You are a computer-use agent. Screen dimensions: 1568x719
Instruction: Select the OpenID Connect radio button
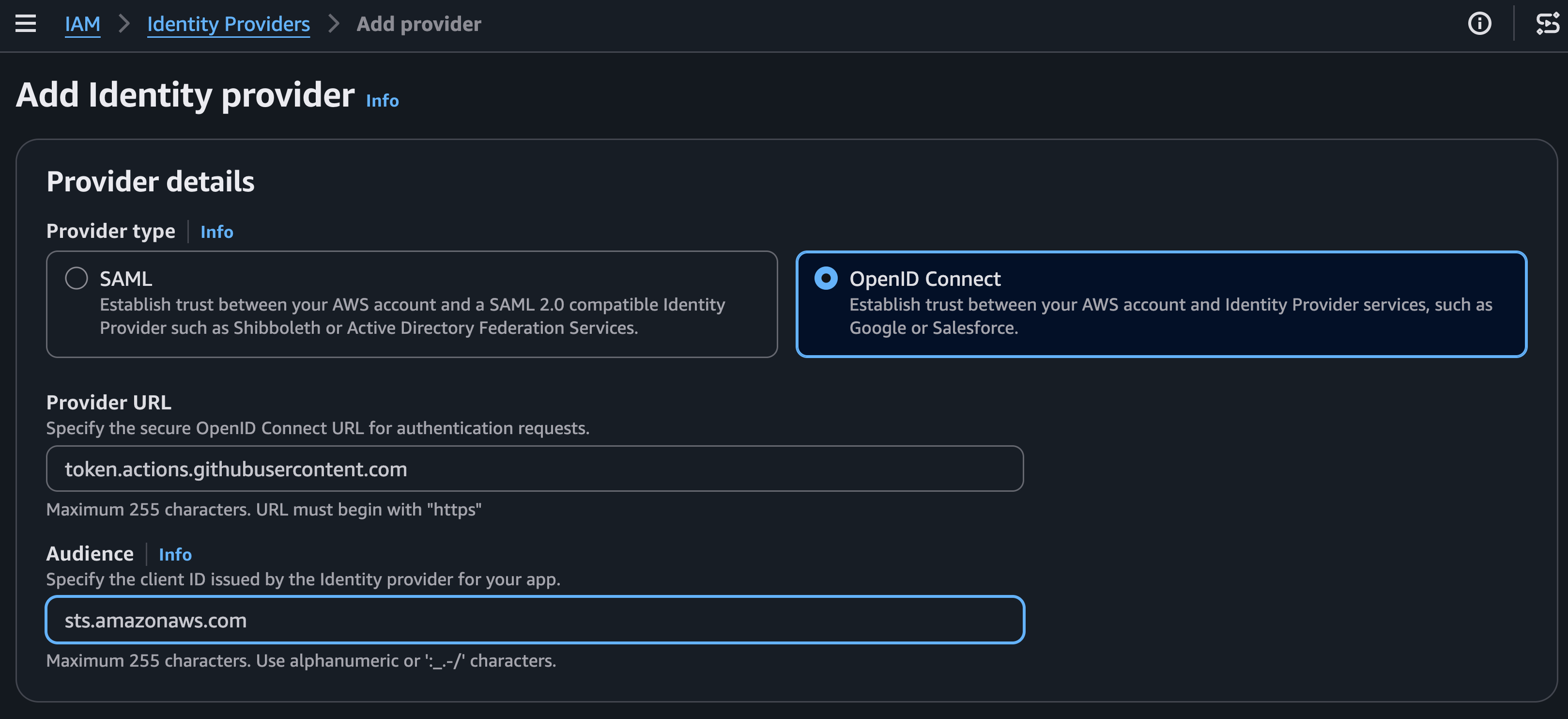coord(826,278)
